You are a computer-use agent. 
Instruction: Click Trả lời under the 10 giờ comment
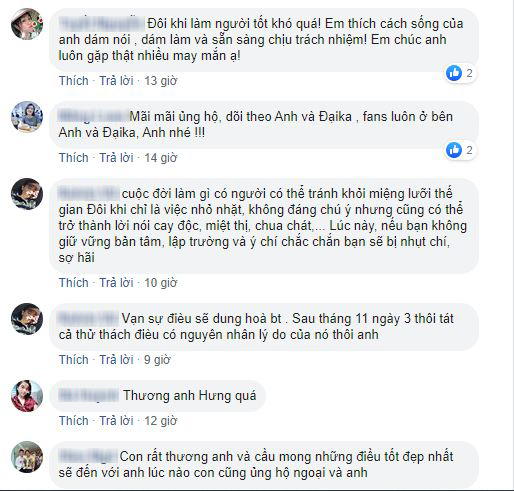(116, 283)
